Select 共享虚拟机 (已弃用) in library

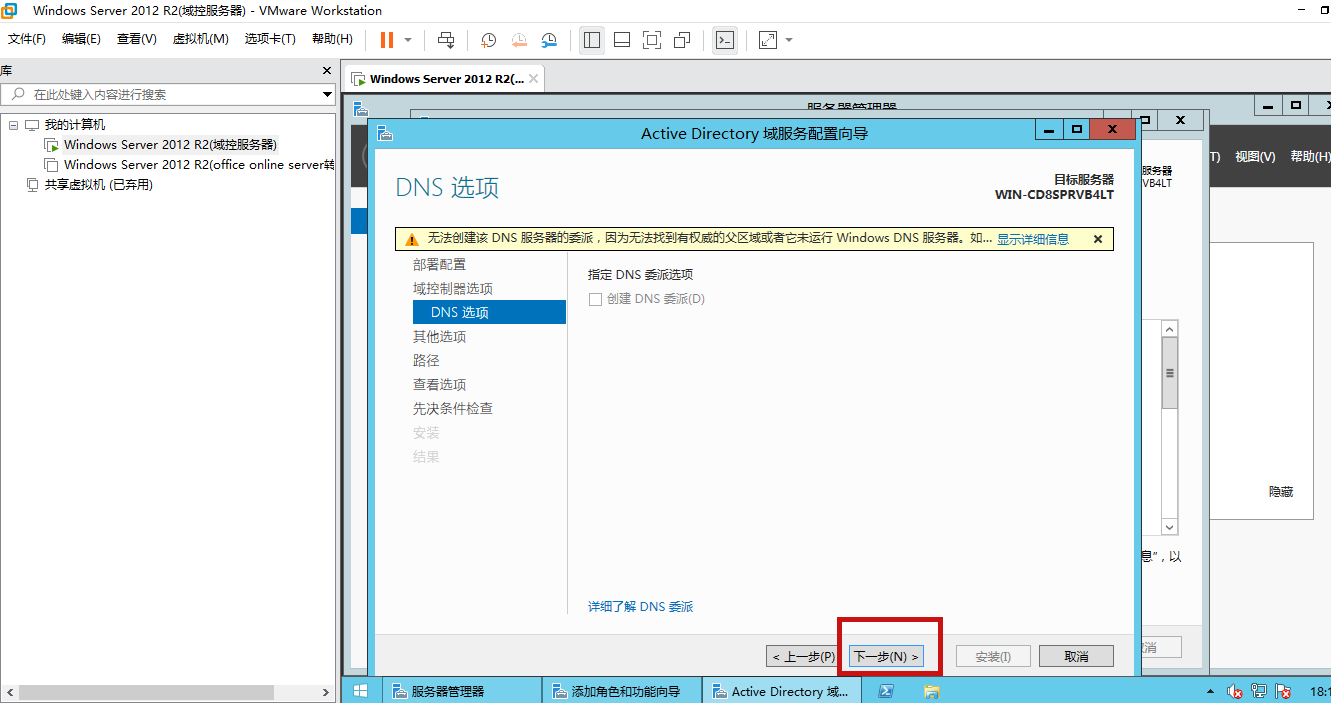98,185
